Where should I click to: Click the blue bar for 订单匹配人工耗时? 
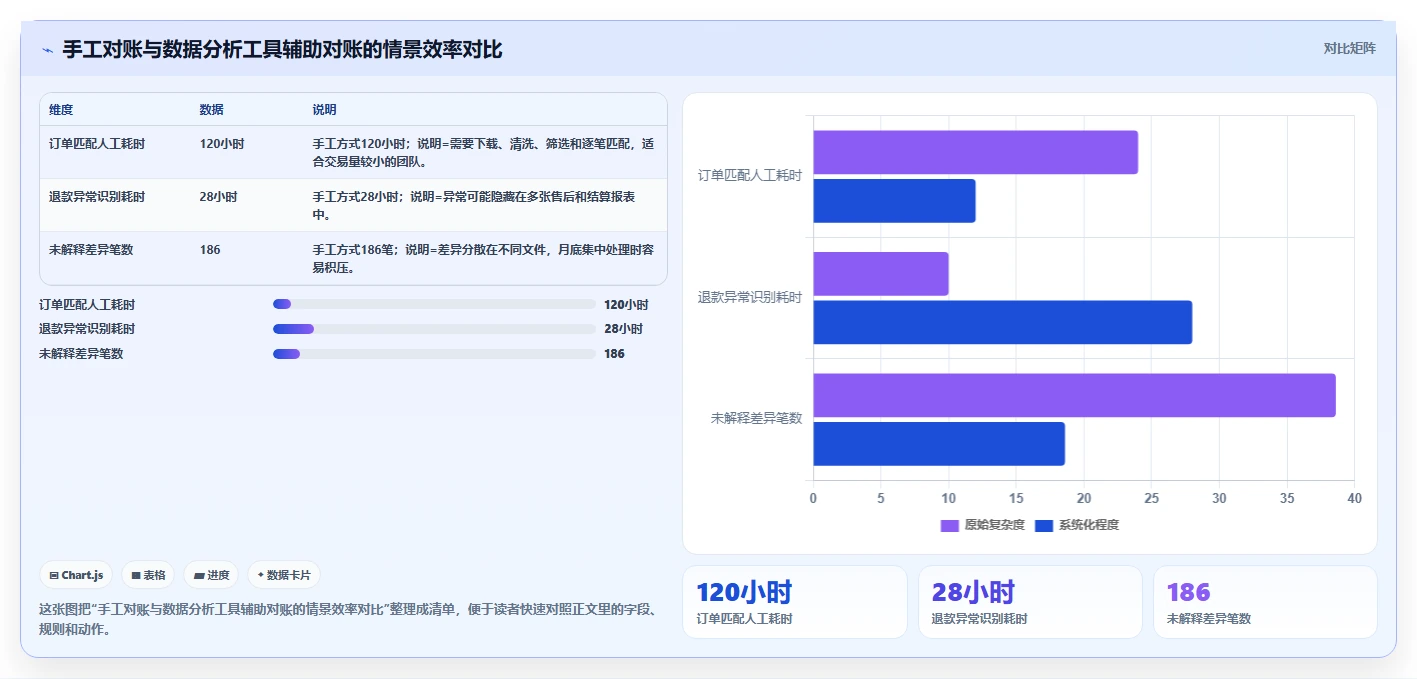click(x=894, y=201)
